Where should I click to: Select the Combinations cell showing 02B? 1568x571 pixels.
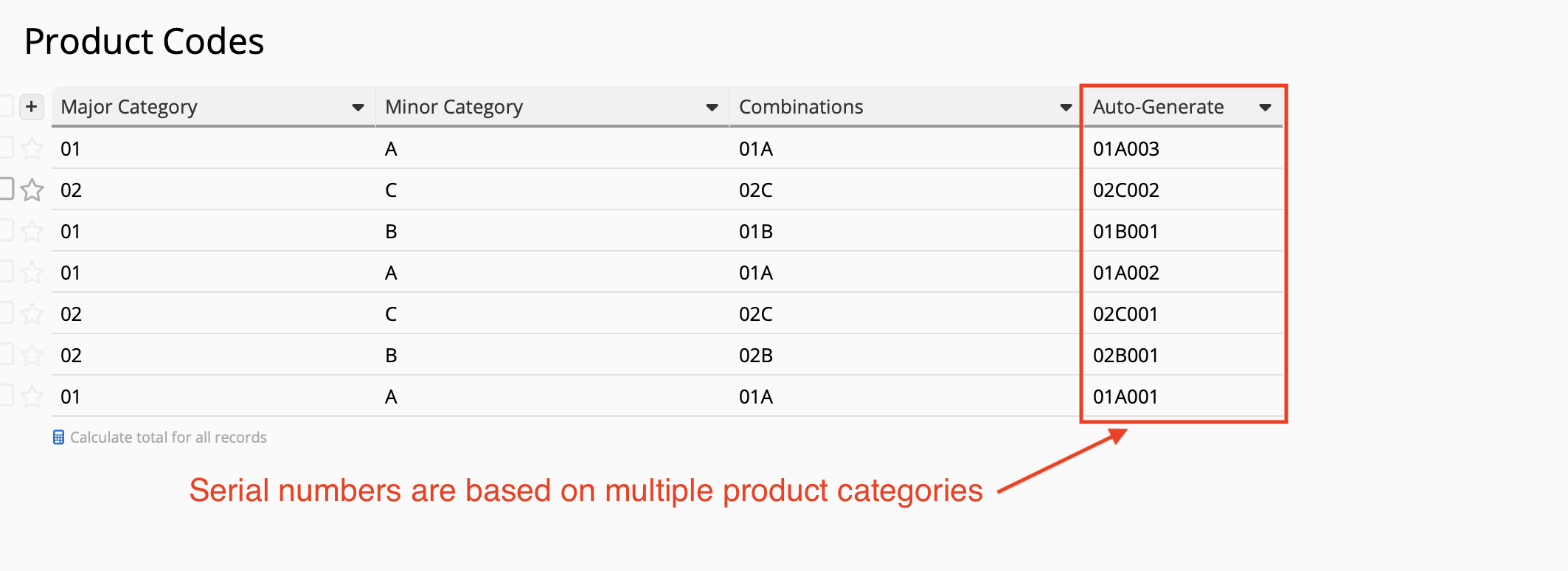point(756,356)
